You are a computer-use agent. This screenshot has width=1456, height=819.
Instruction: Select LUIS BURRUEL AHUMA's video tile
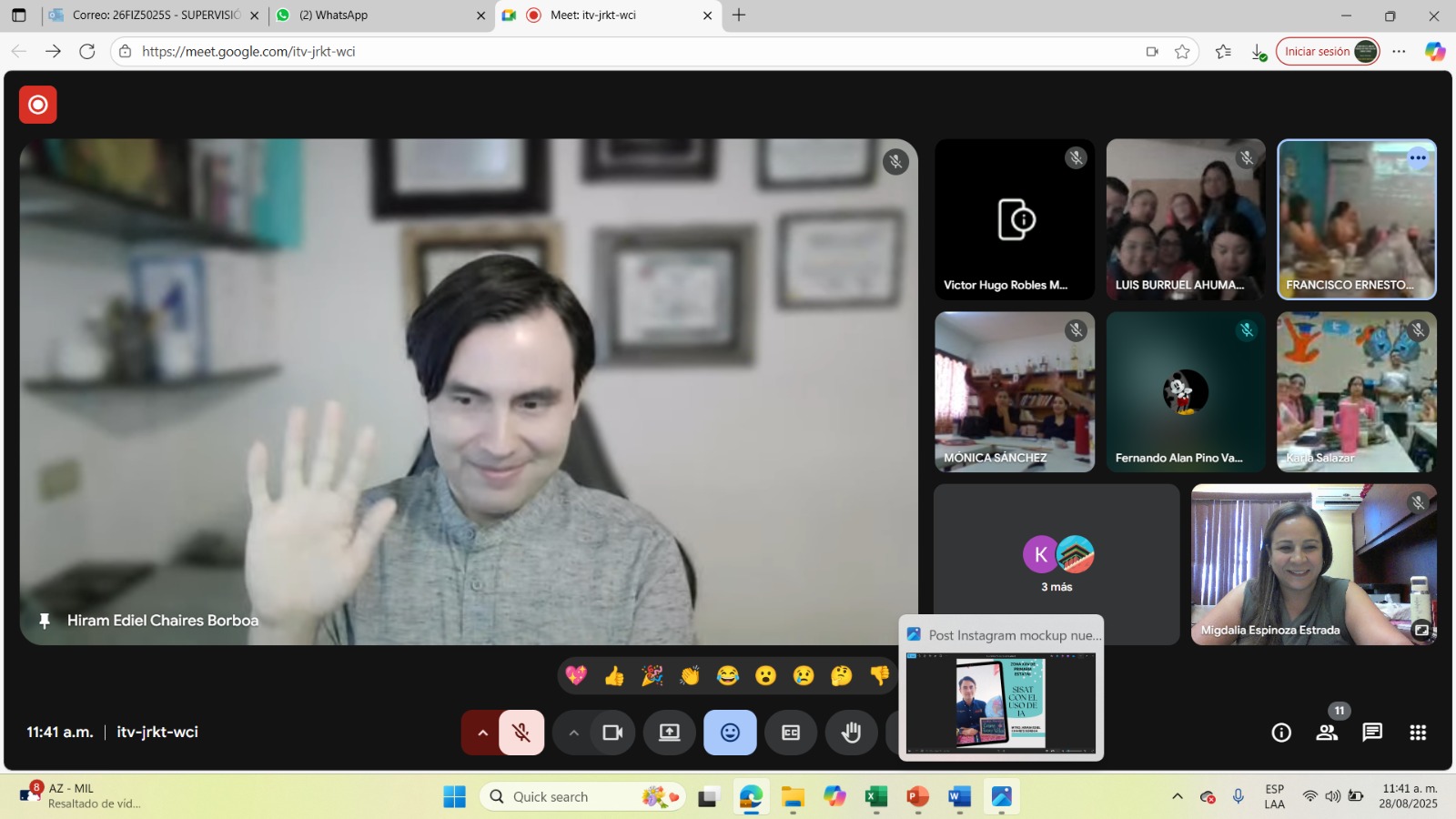click(1186, 219)
